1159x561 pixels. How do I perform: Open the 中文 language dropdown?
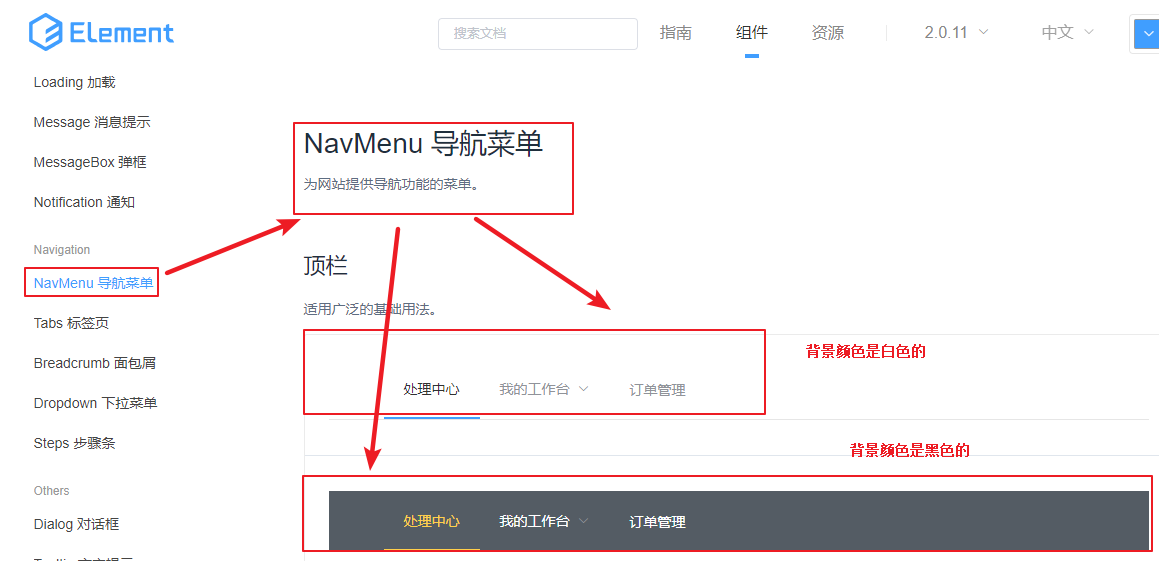click(1067, 33)
